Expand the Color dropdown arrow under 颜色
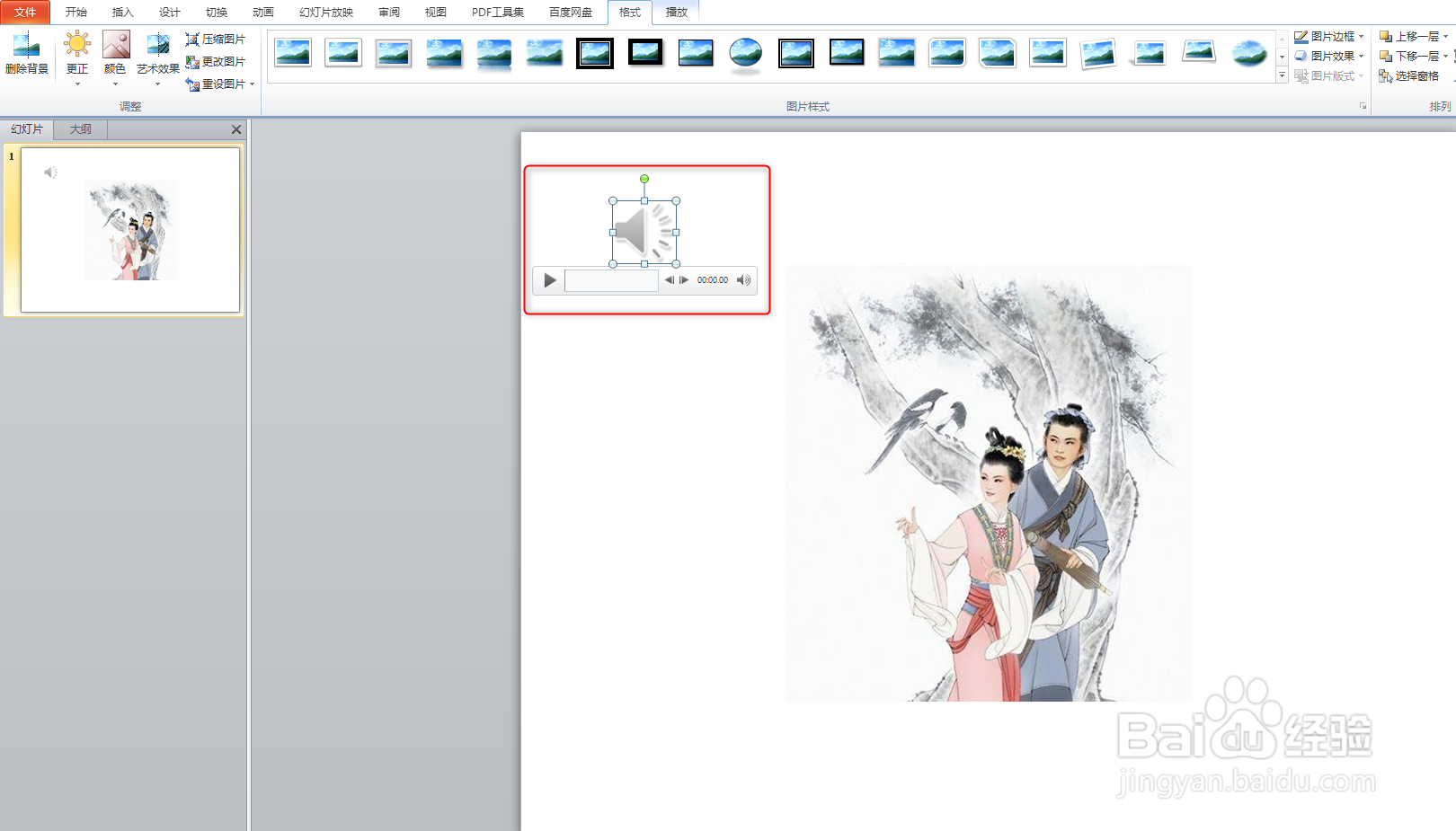This screenshot has height=831, width=1456. (x=115, y=84)
